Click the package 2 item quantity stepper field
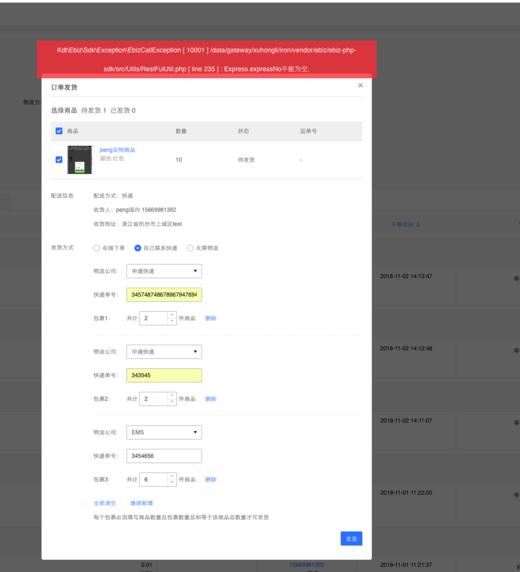Screen dimensions: 520x572 158,399
